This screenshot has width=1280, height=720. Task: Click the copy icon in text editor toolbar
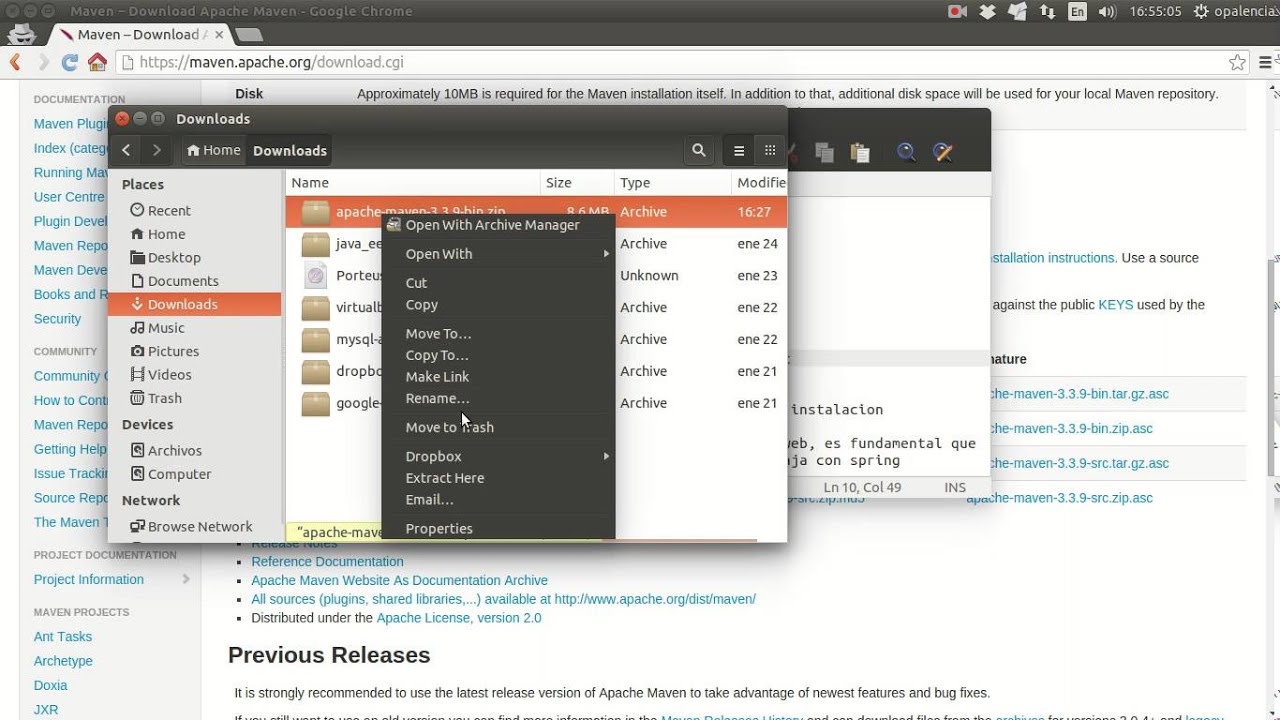824,152
